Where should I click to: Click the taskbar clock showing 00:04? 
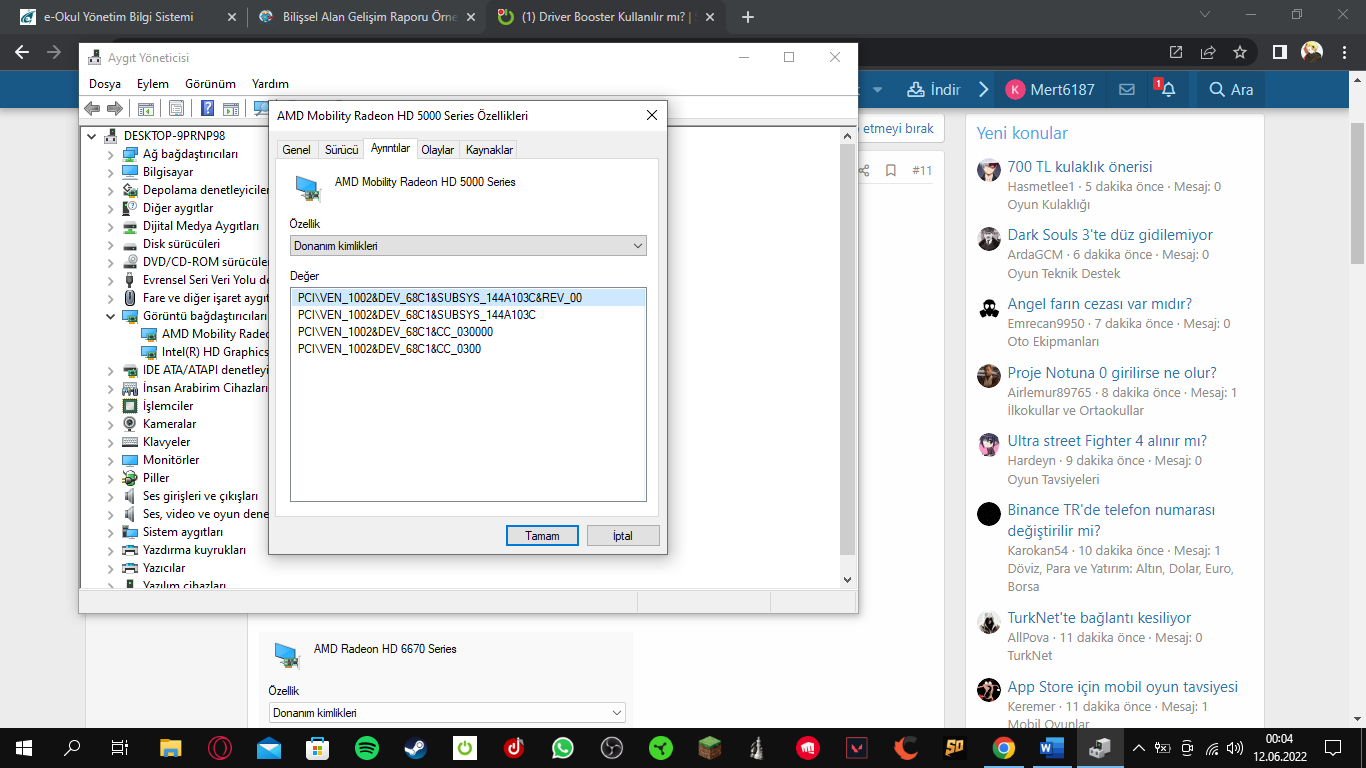coord(1280,748)
